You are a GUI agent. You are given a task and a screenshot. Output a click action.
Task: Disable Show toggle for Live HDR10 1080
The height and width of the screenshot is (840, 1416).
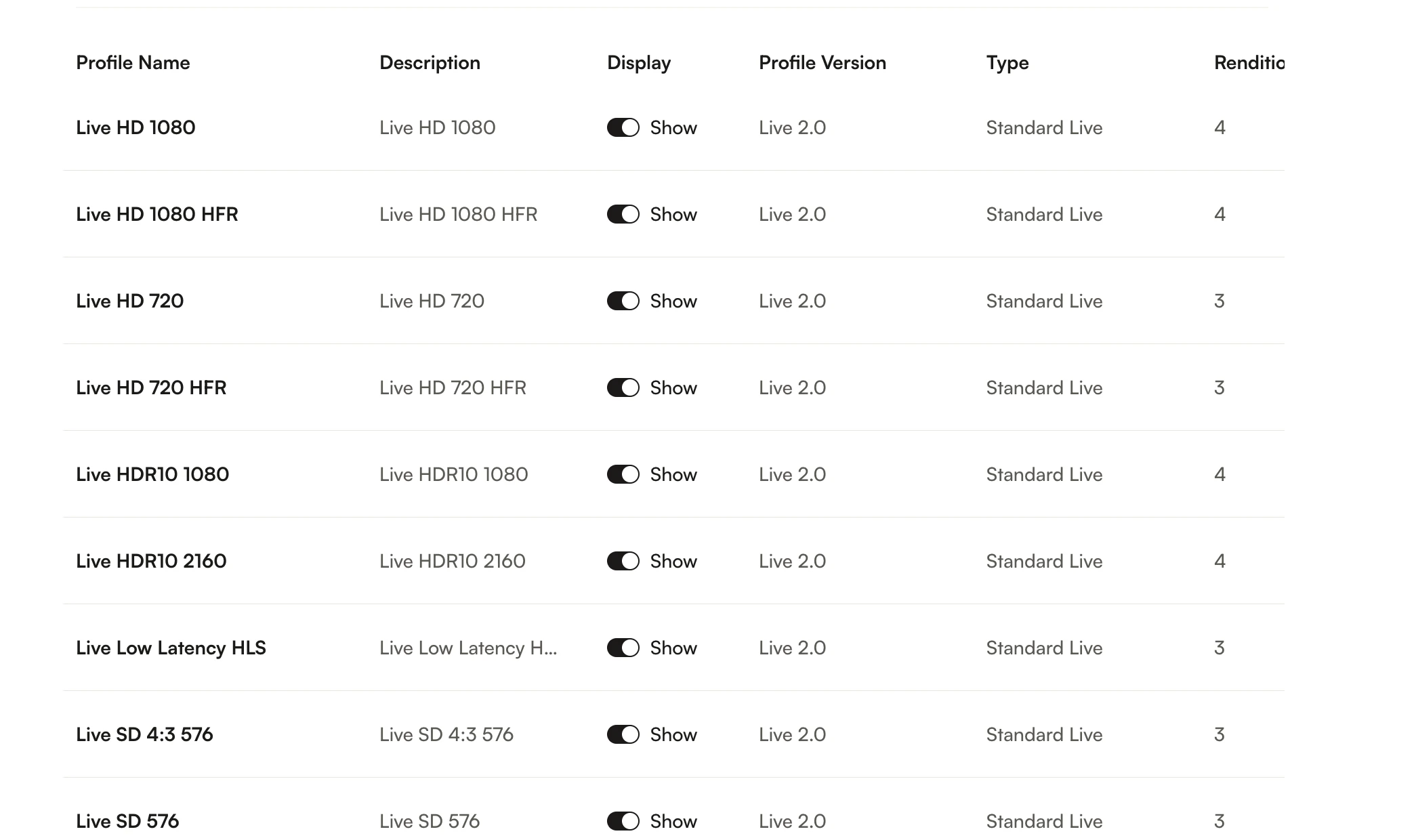coord(623,474)
